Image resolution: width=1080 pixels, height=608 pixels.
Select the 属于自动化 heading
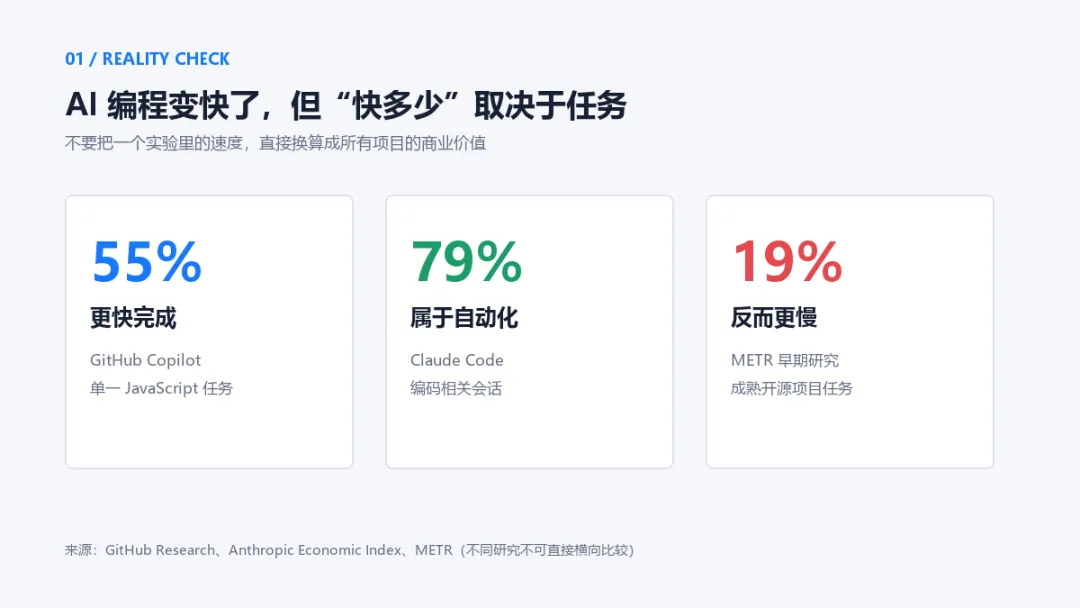click(464, 318)
